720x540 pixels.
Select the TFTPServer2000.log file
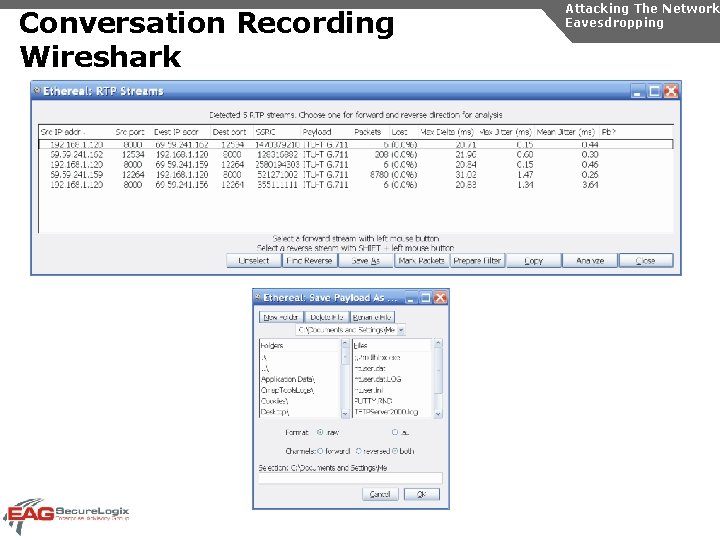click(x=386, y=412)
